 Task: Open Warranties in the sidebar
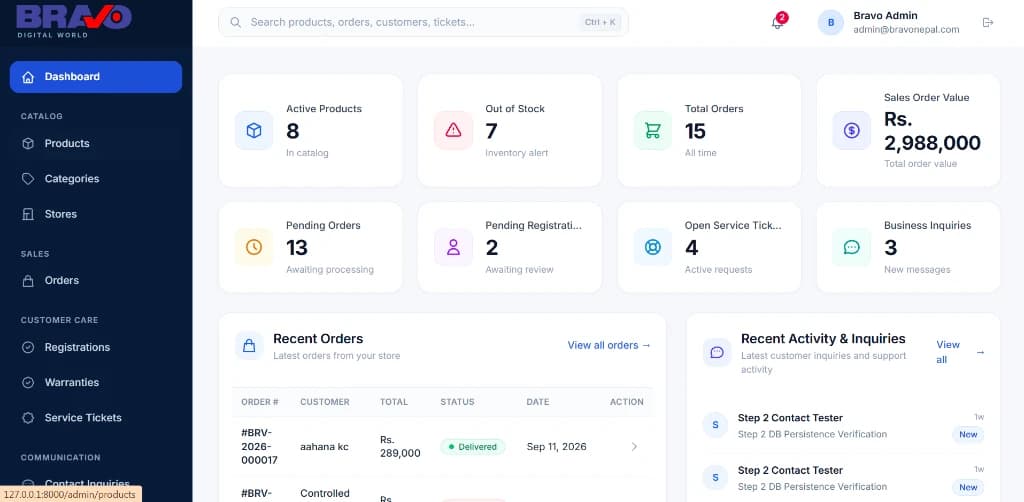point(96,383)
